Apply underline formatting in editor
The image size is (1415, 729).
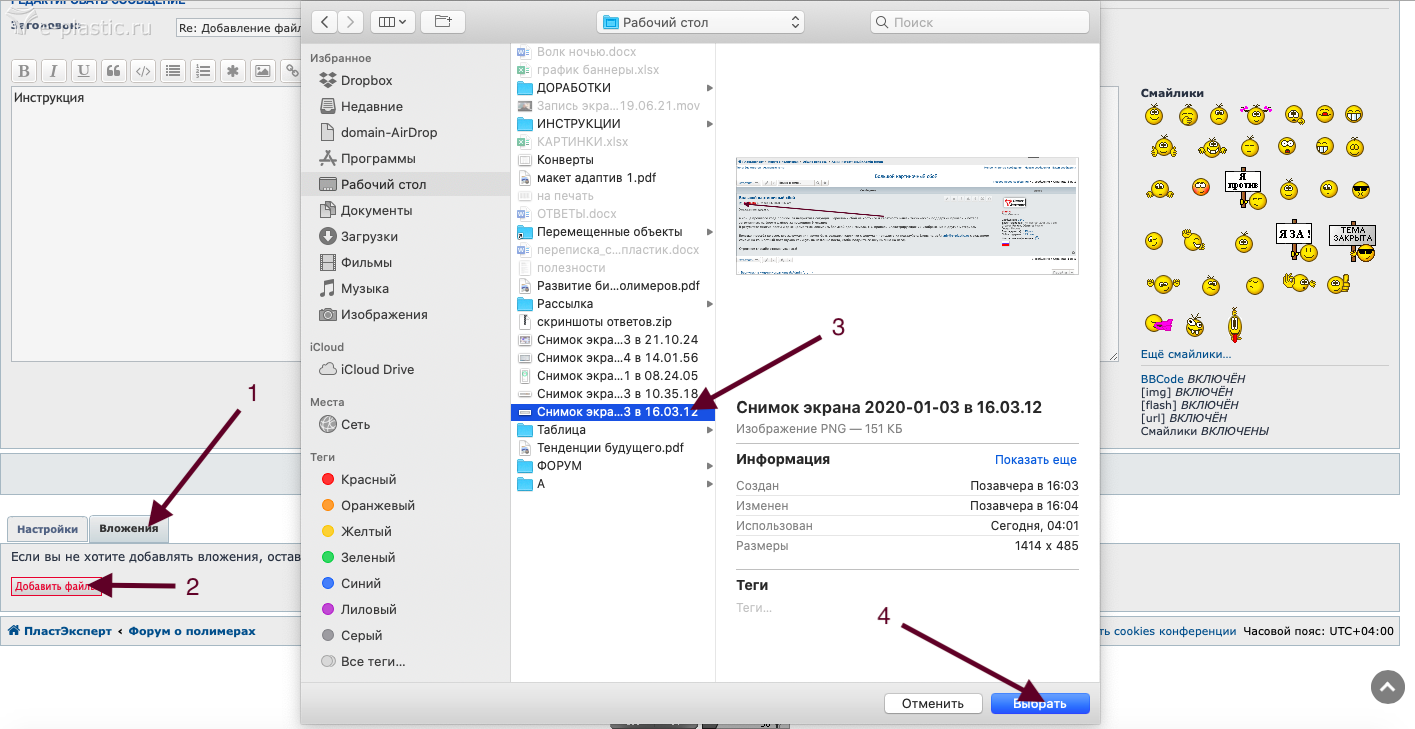click(83, 71)
